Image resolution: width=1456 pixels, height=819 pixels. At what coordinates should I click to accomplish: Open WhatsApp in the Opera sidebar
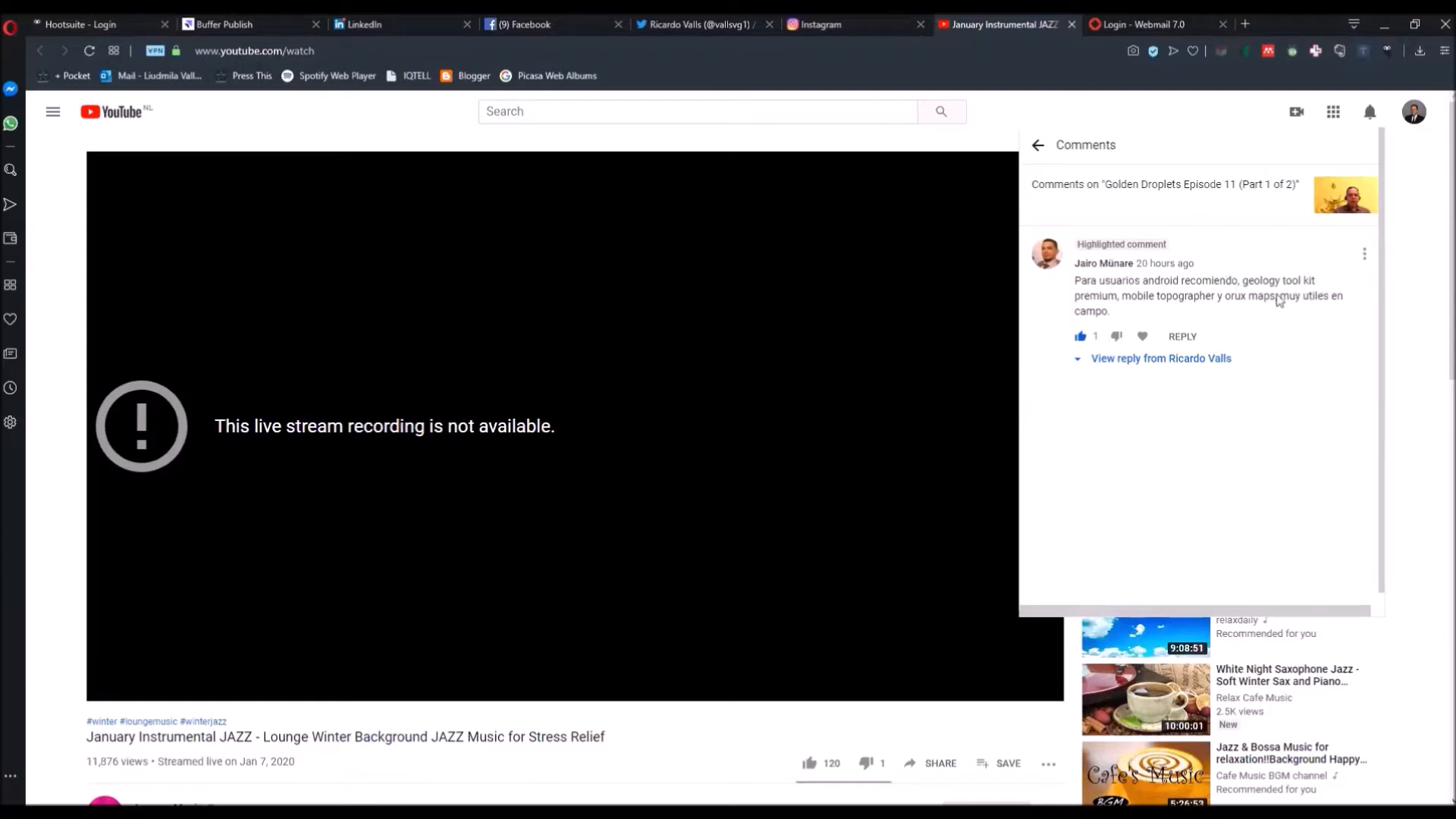(x=11, y=124)
